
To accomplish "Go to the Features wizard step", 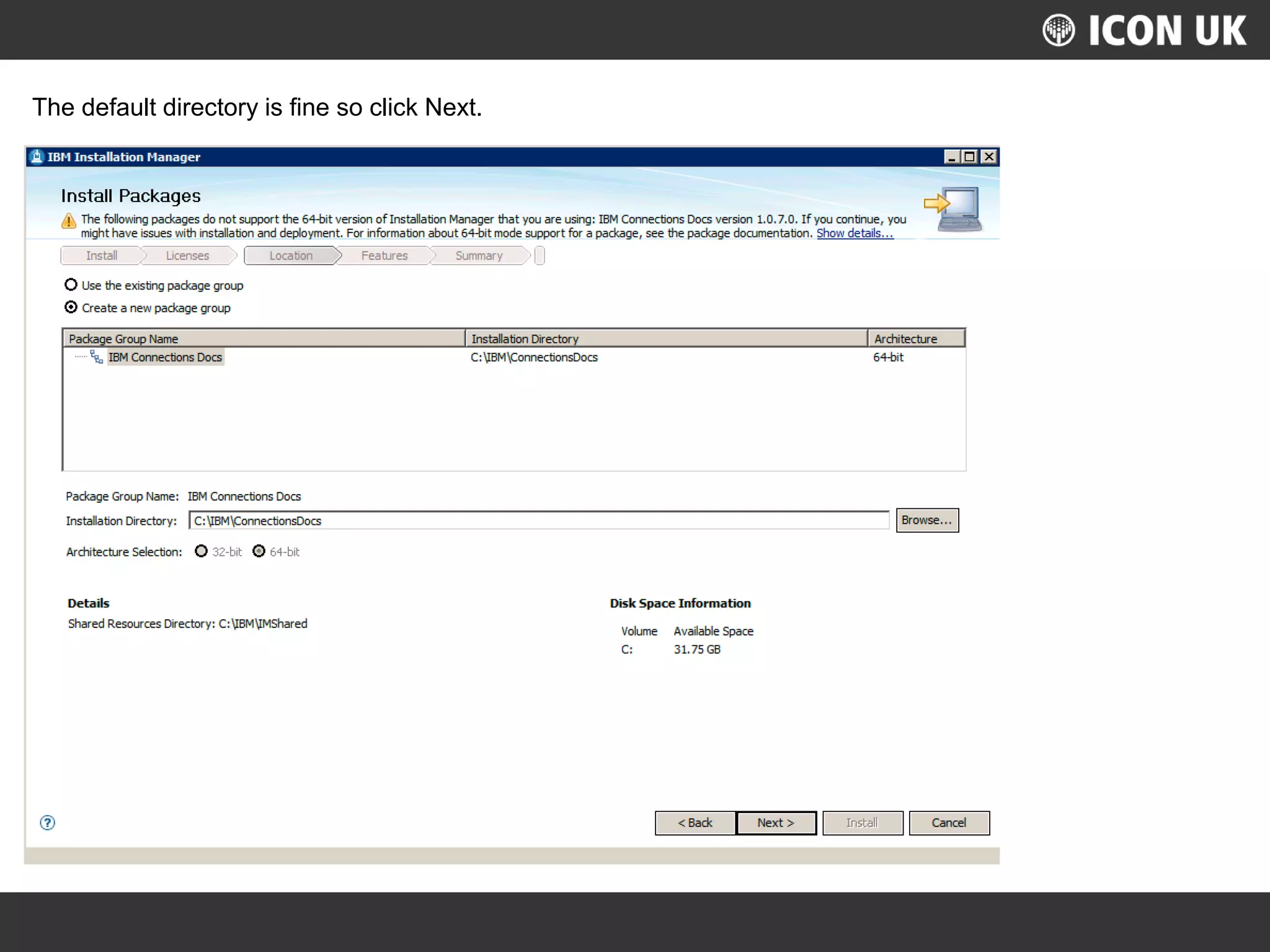I will [x=384, y=255].
